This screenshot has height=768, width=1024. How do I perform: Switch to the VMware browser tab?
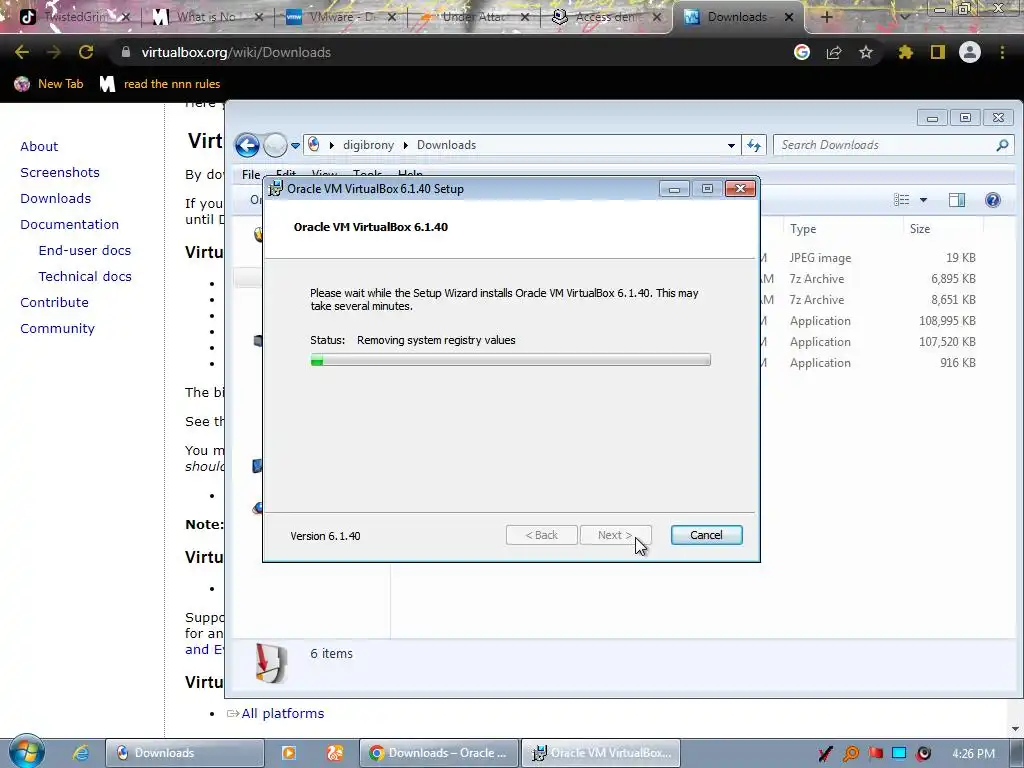pos(340,17)
